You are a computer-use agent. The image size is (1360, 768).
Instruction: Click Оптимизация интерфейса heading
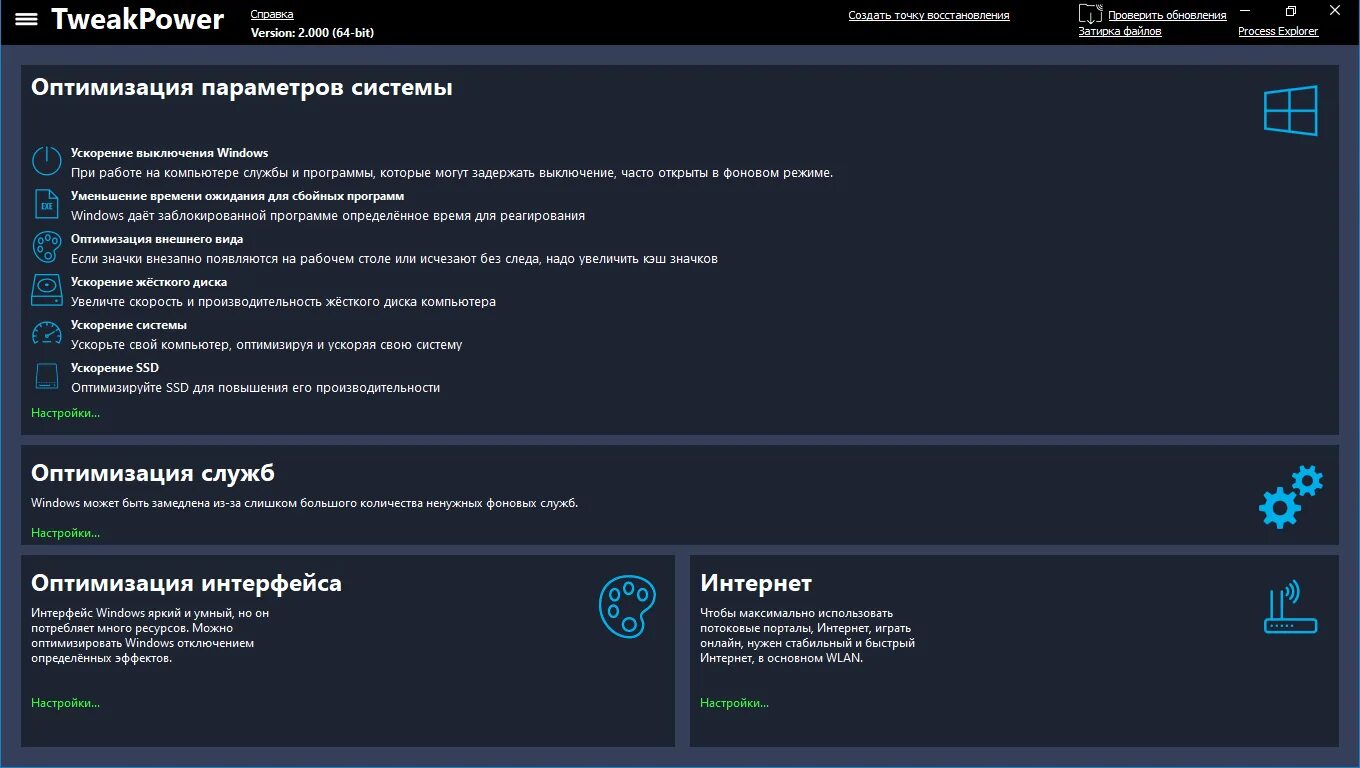tap(186, 583)
